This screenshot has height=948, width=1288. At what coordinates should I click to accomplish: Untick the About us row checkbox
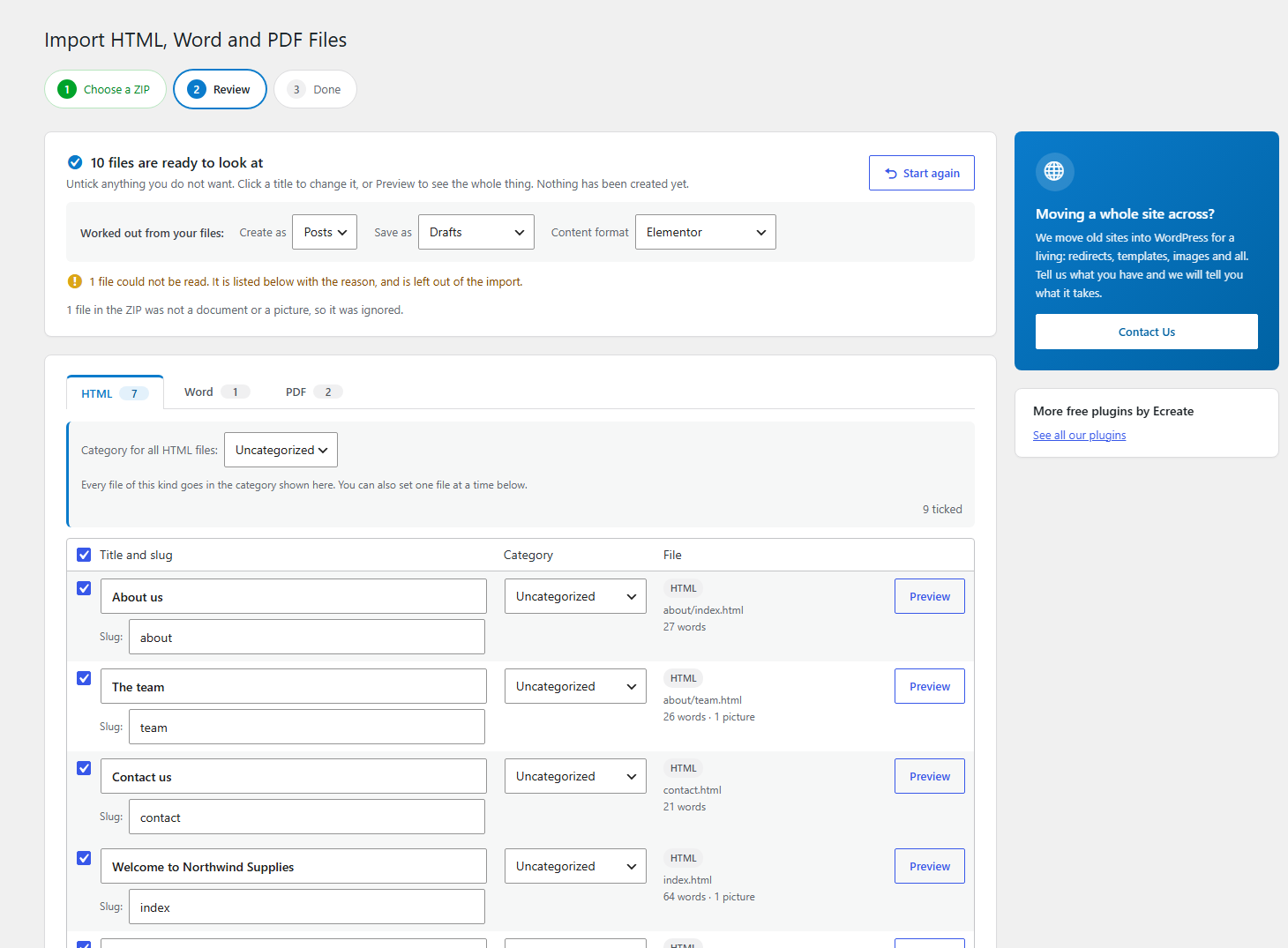pyautogui.click(x=84, y=588)
